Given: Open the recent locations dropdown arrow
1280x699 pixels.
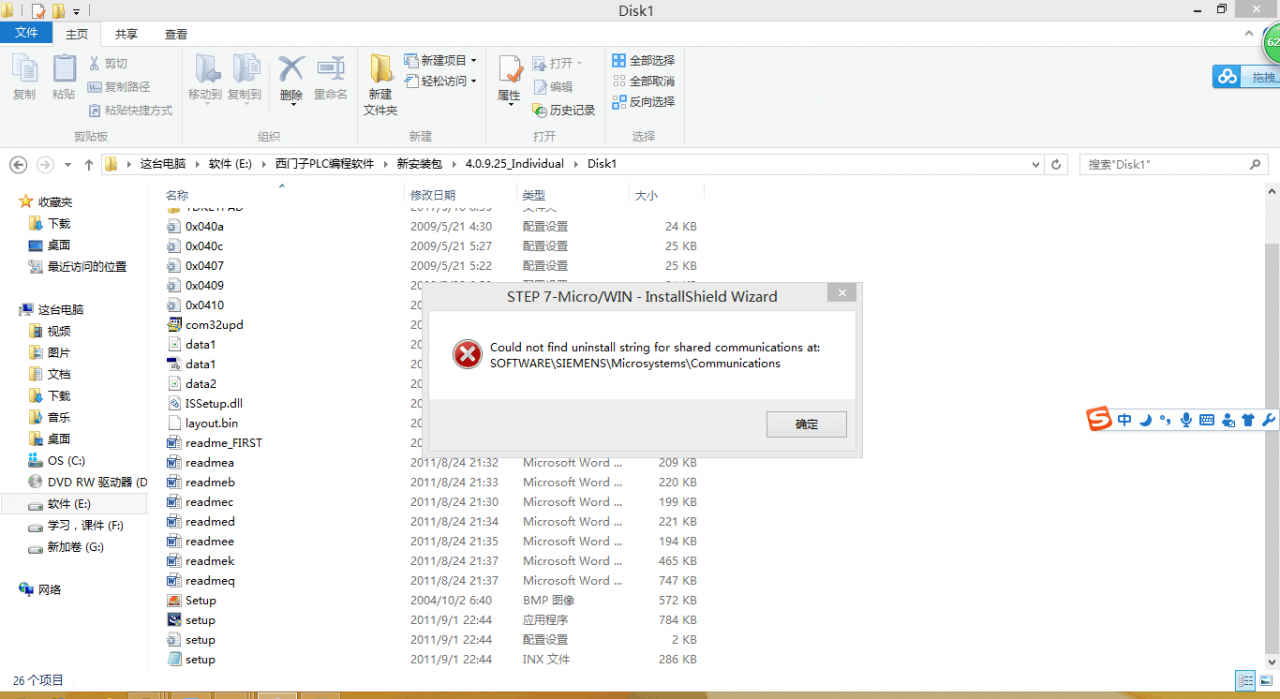Looking at the screenshot, I should tap(68, 165).
